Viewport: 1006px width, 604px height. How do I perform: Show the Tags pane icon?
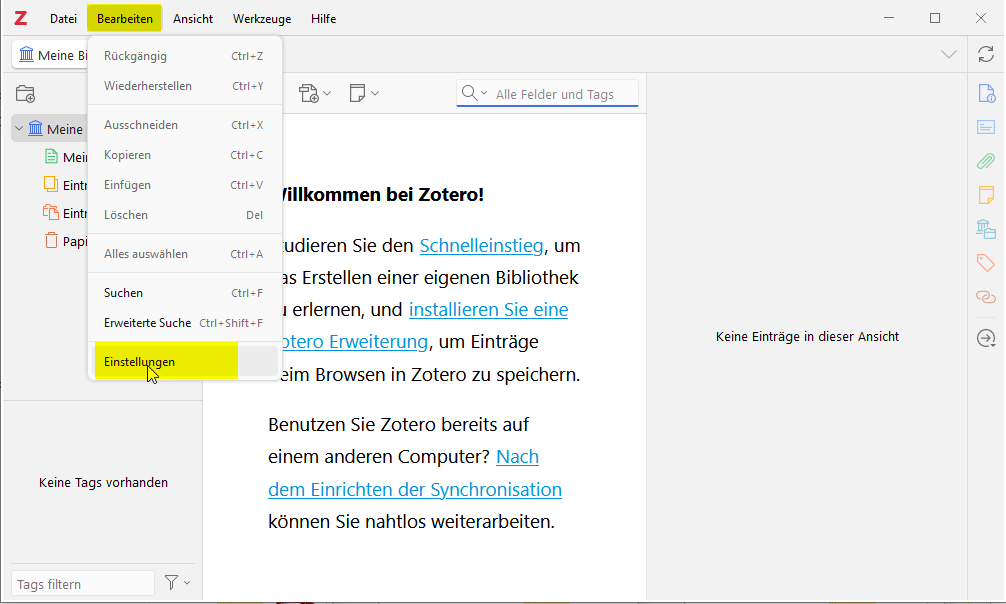click(x=986, y=263)
